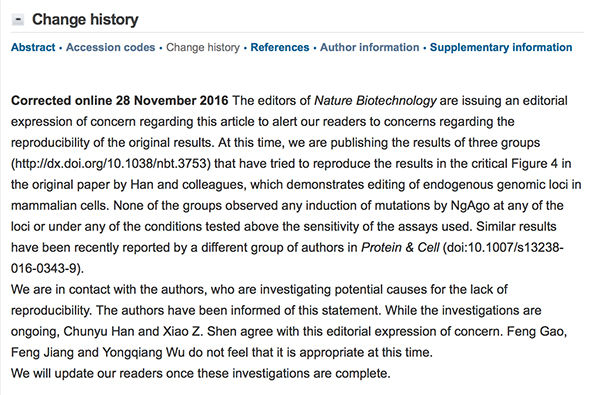Click the word NgAgo in the paragraph

click(470, 206)
